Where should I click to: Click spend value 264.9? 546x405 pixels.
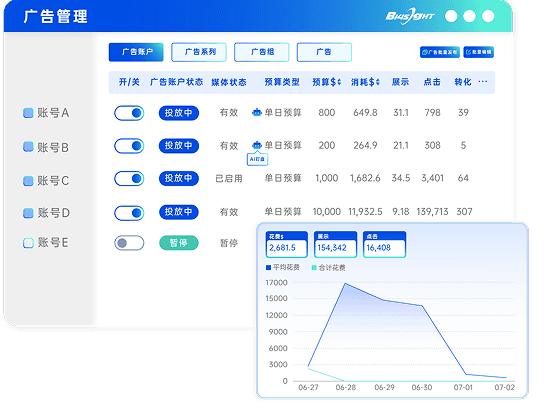pos(365,145)
